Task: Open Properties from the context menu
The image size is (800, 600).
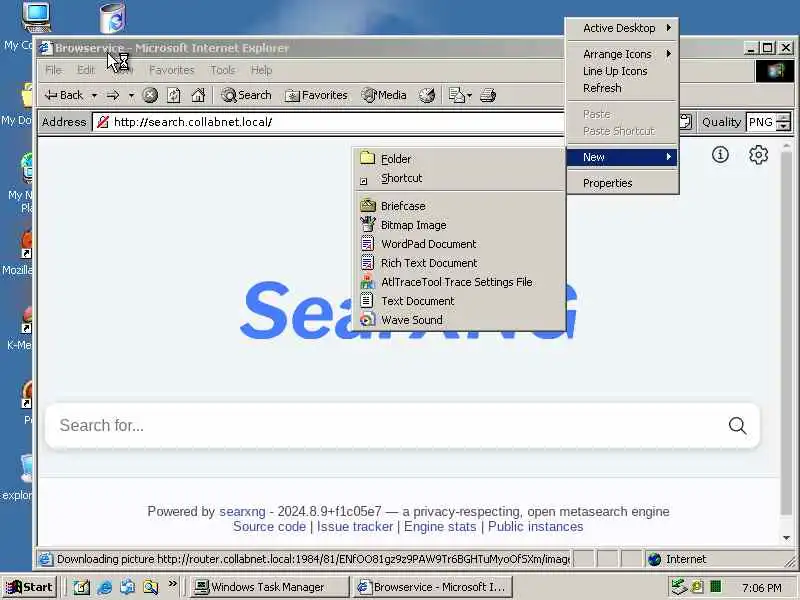Action: [x=622, y=183]
